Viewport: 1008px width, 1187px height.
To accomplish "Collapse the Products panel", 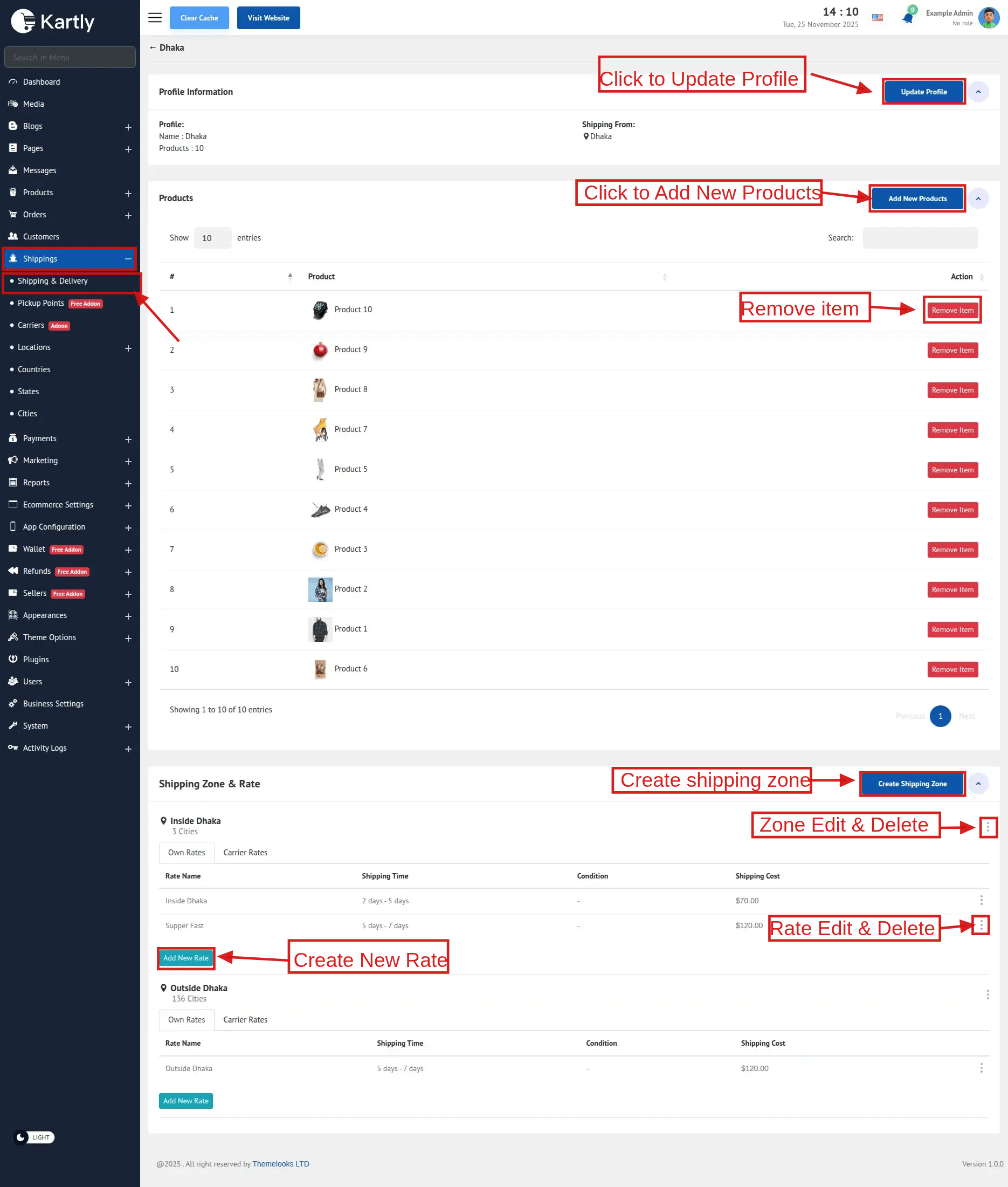I will point(978,199).
